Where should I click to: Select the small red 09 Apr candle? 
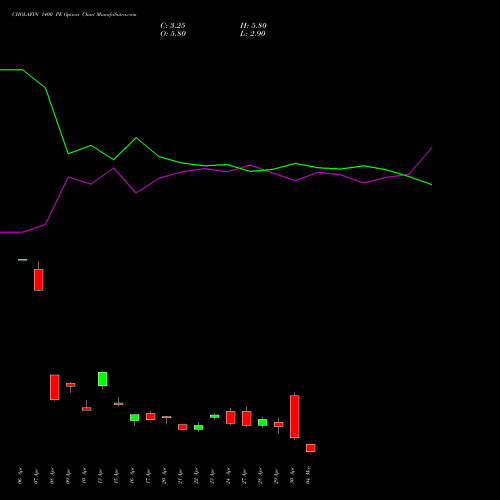click(x=71, y=385)
